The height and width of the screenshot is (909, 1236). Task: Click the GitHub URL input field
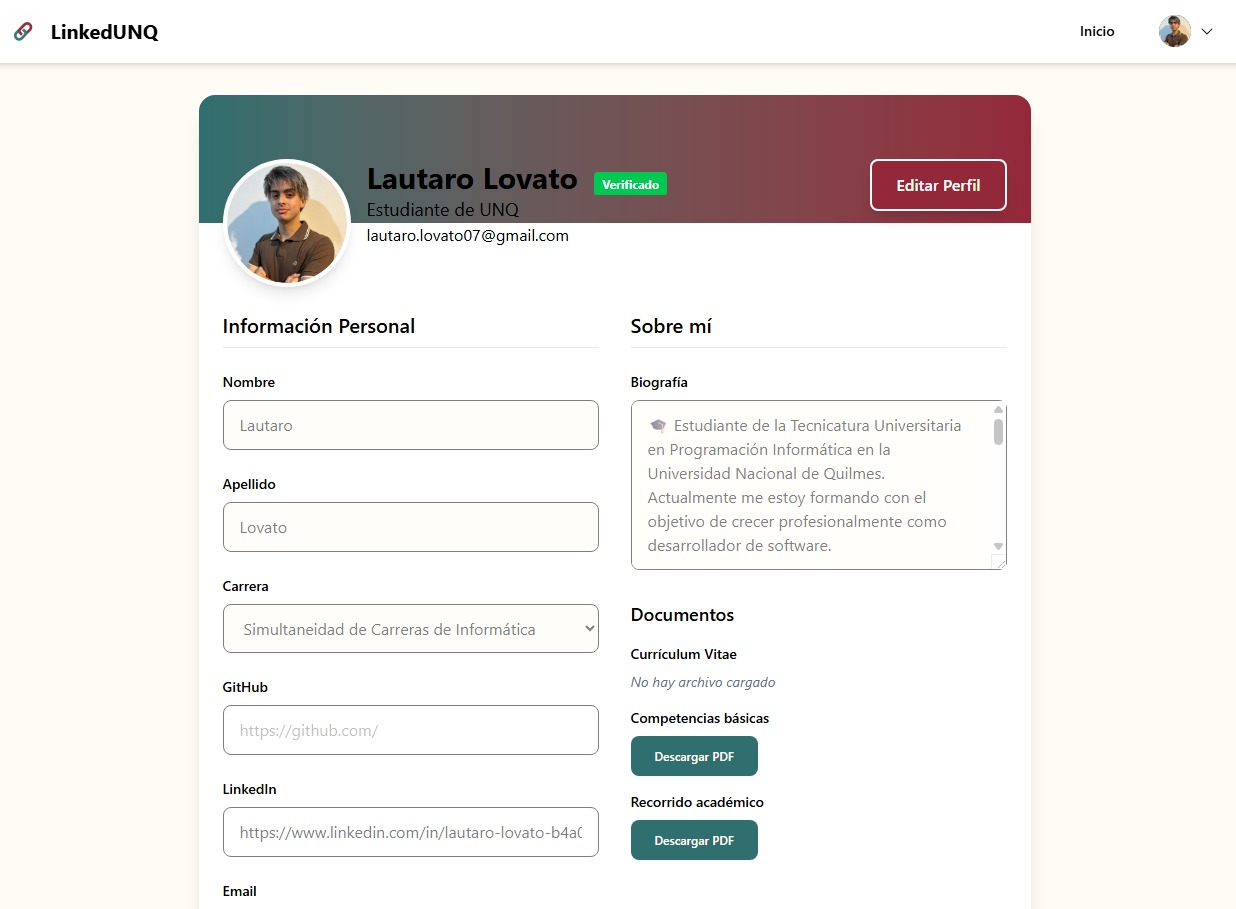410,730
